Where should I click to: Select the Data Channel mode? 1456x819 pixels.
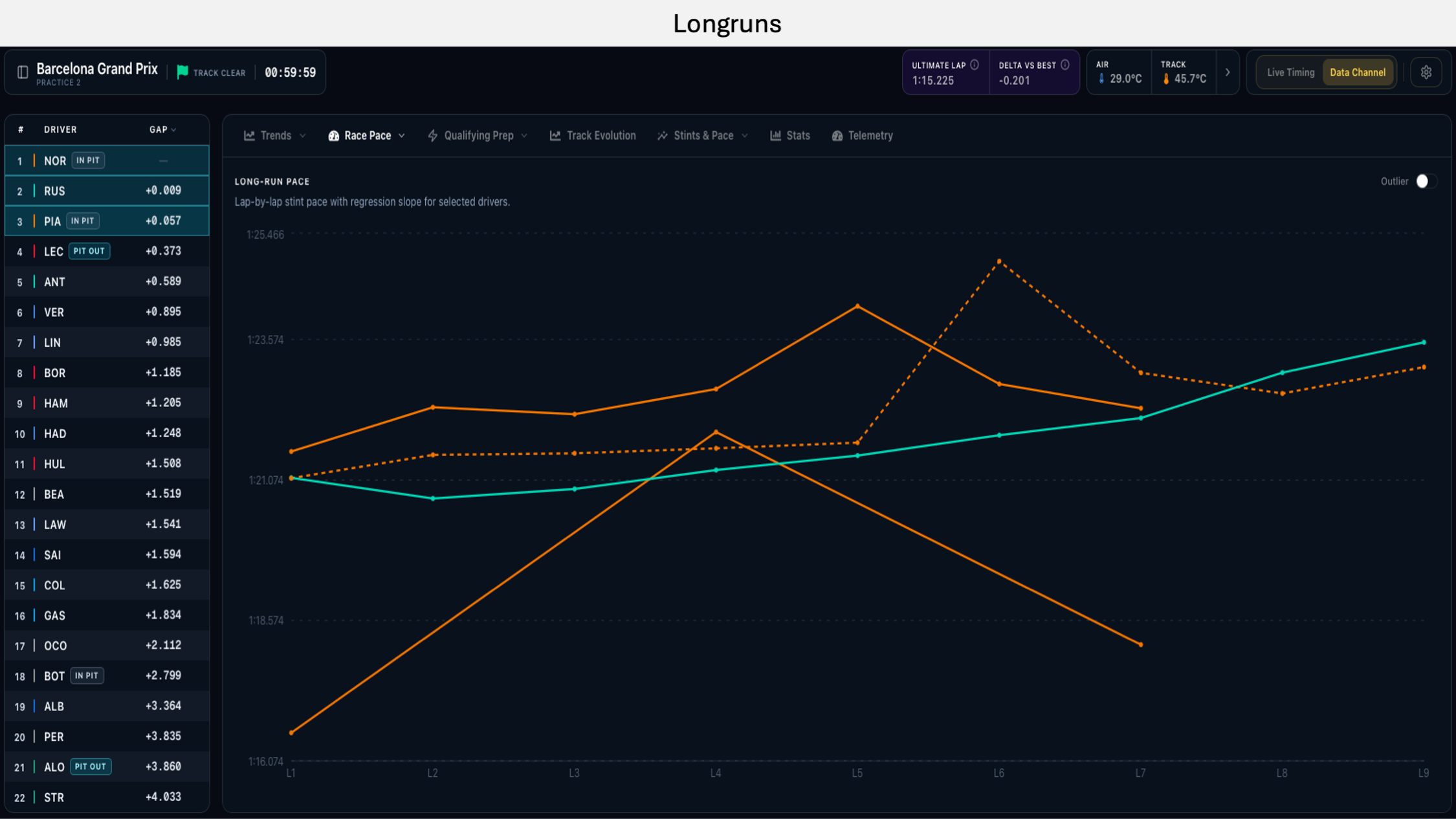[1358, 72]
